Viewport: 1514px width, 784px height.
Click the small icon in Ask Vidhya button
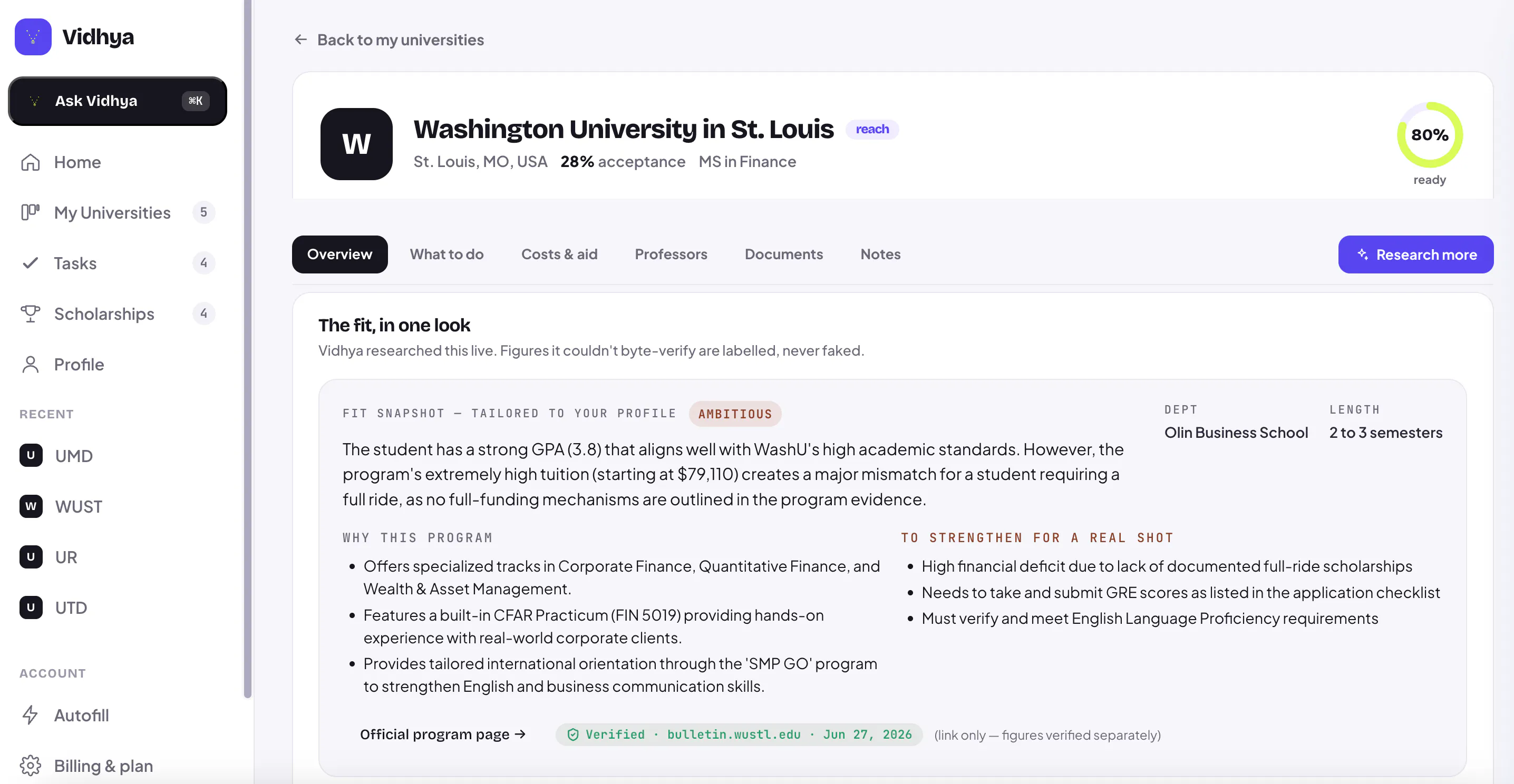[35, 101]
